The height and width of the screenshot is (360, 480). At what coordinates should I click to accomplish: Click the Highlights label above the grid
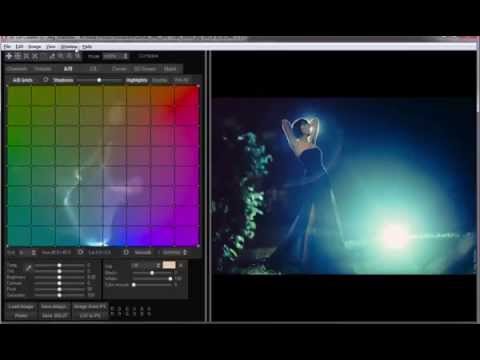click(137, 80)
